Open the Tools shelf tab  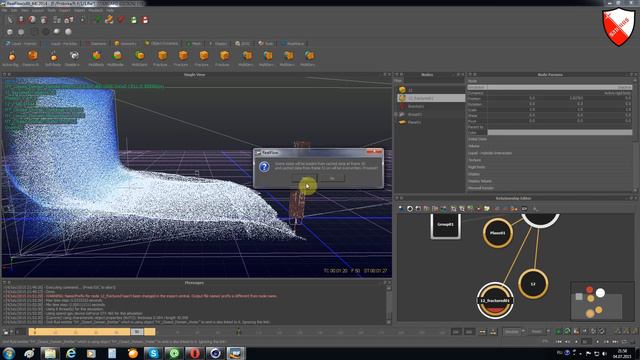266,43
